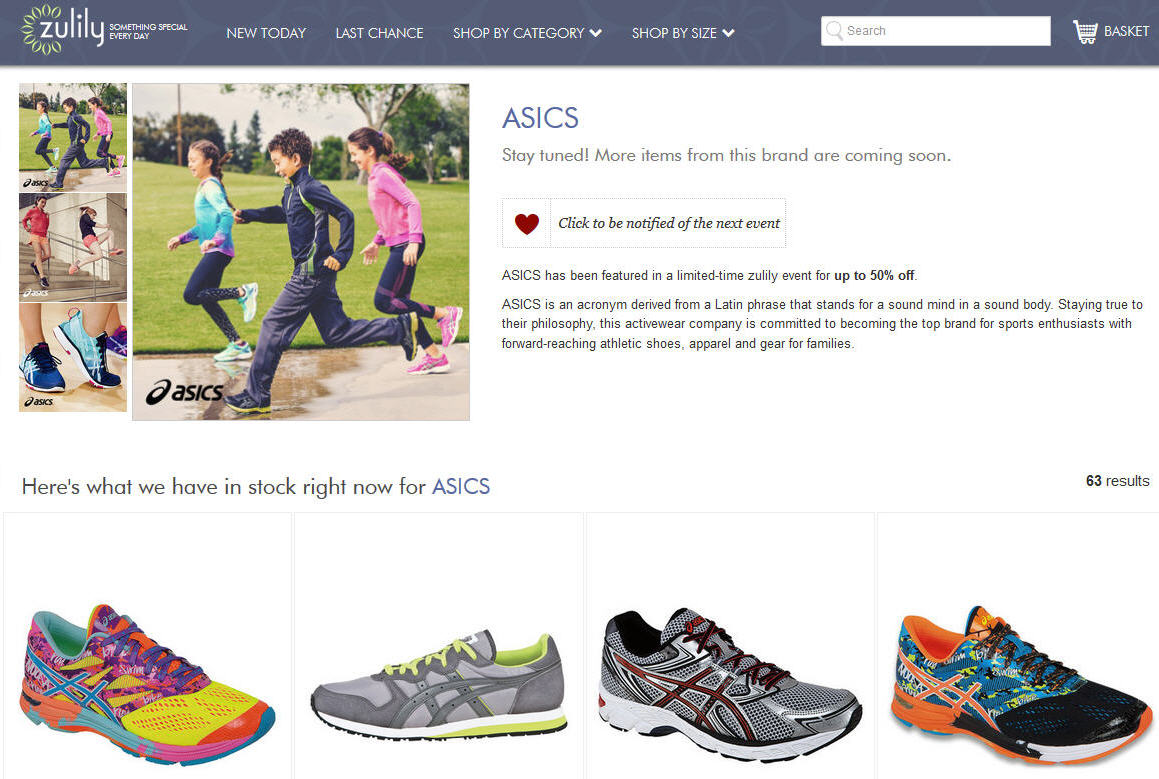The height and width of the screenshot is (779, 1159).
Task: Open the shopping basket icon
Action: coord(1085,31)
